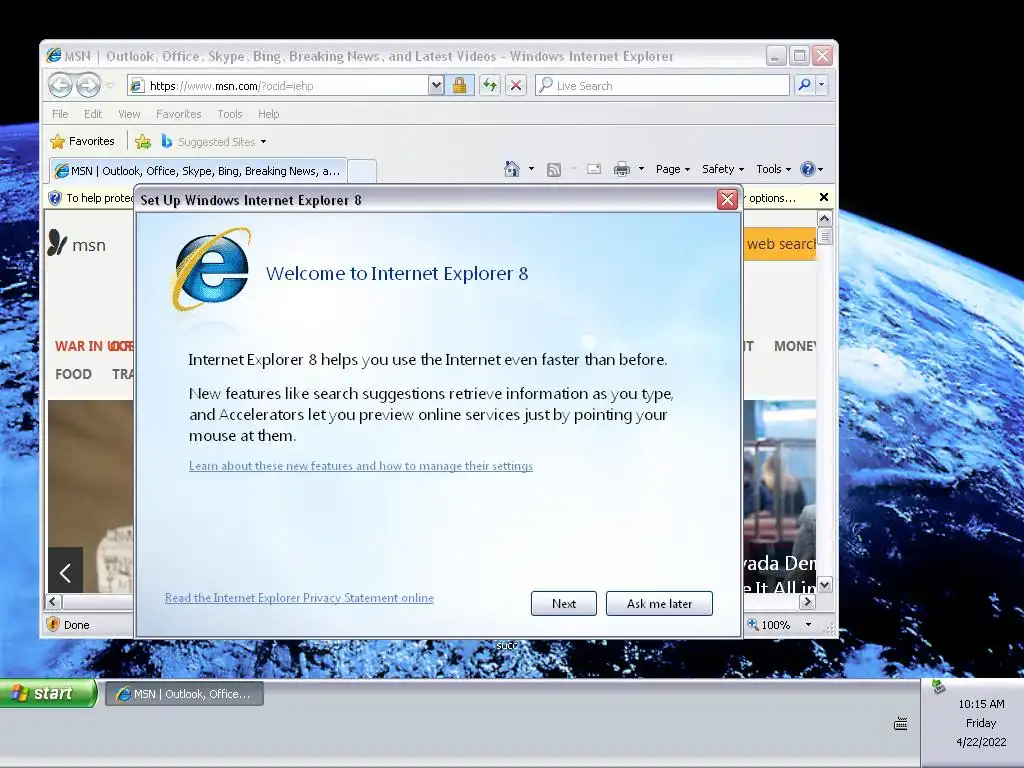Expand the address bar history dropdown
The height and width of the screenshot is (768, 1024).
pos(436,86)
